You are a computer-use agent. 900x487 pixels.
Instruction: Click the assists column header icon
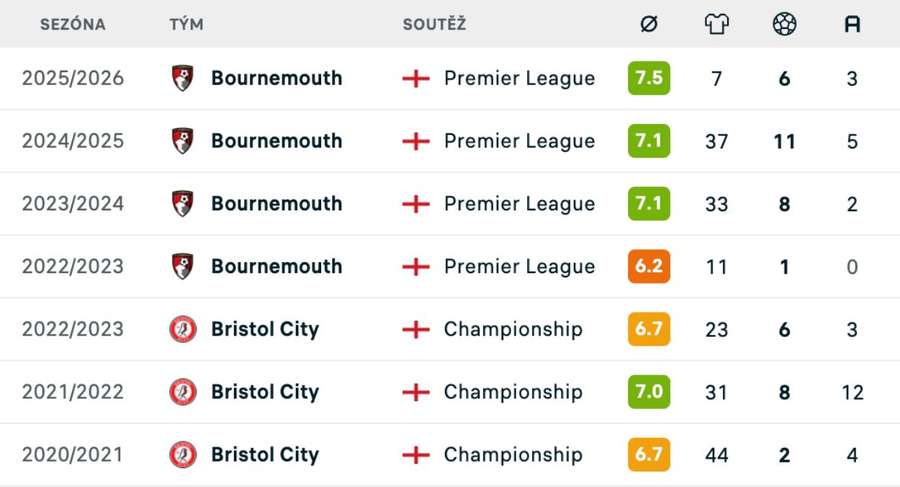(x=852, y=24)
